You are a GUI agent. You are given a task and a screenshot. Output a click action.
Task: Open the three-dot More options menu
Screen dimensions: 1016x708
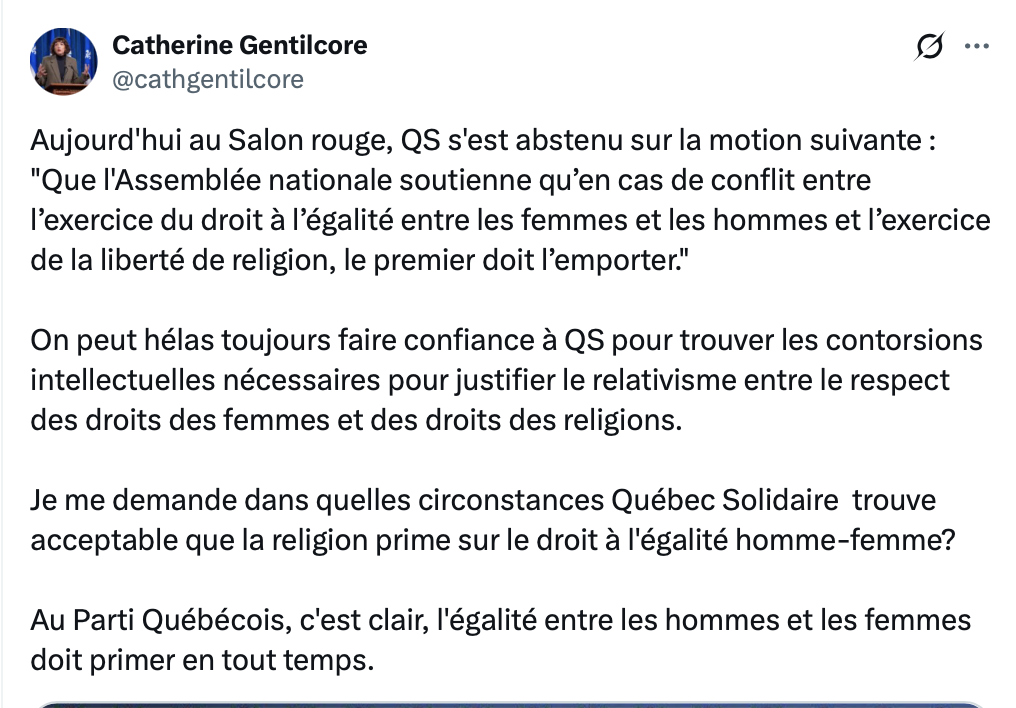click(x=976, y=46)
